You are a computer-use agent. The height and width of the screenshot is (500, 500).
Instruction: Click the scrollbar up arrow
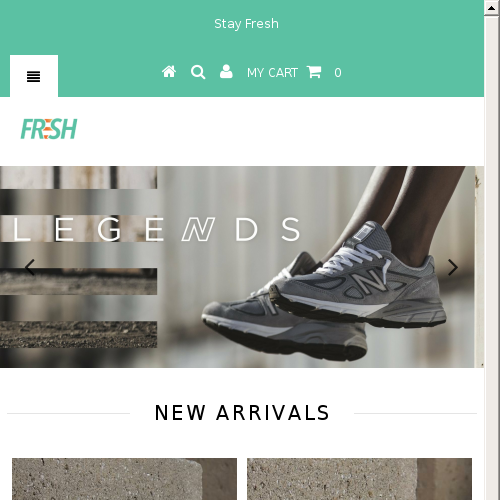[x=492, y=8]
